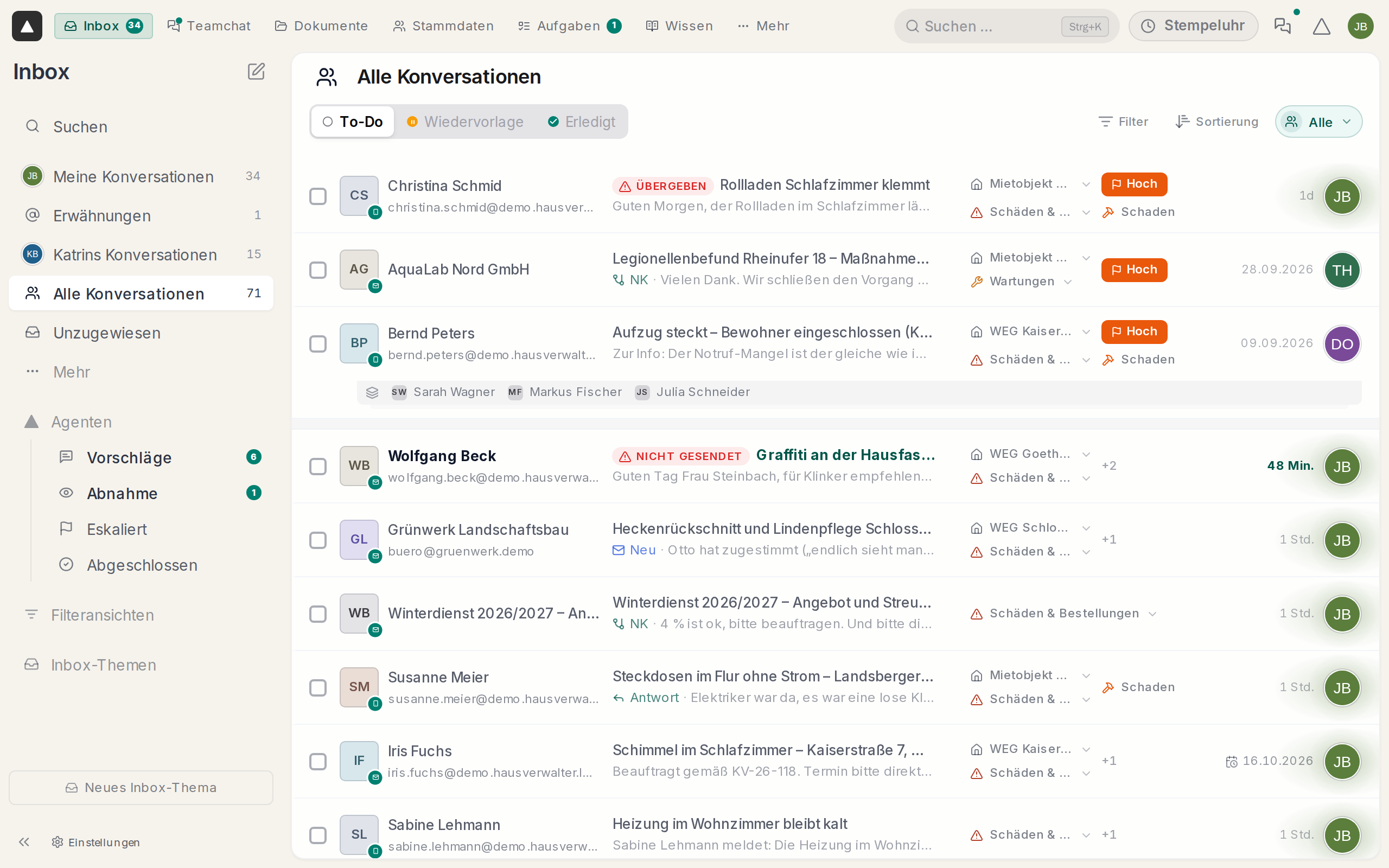Switch to the Wiedervorlage tab

(x=465, y=122)
